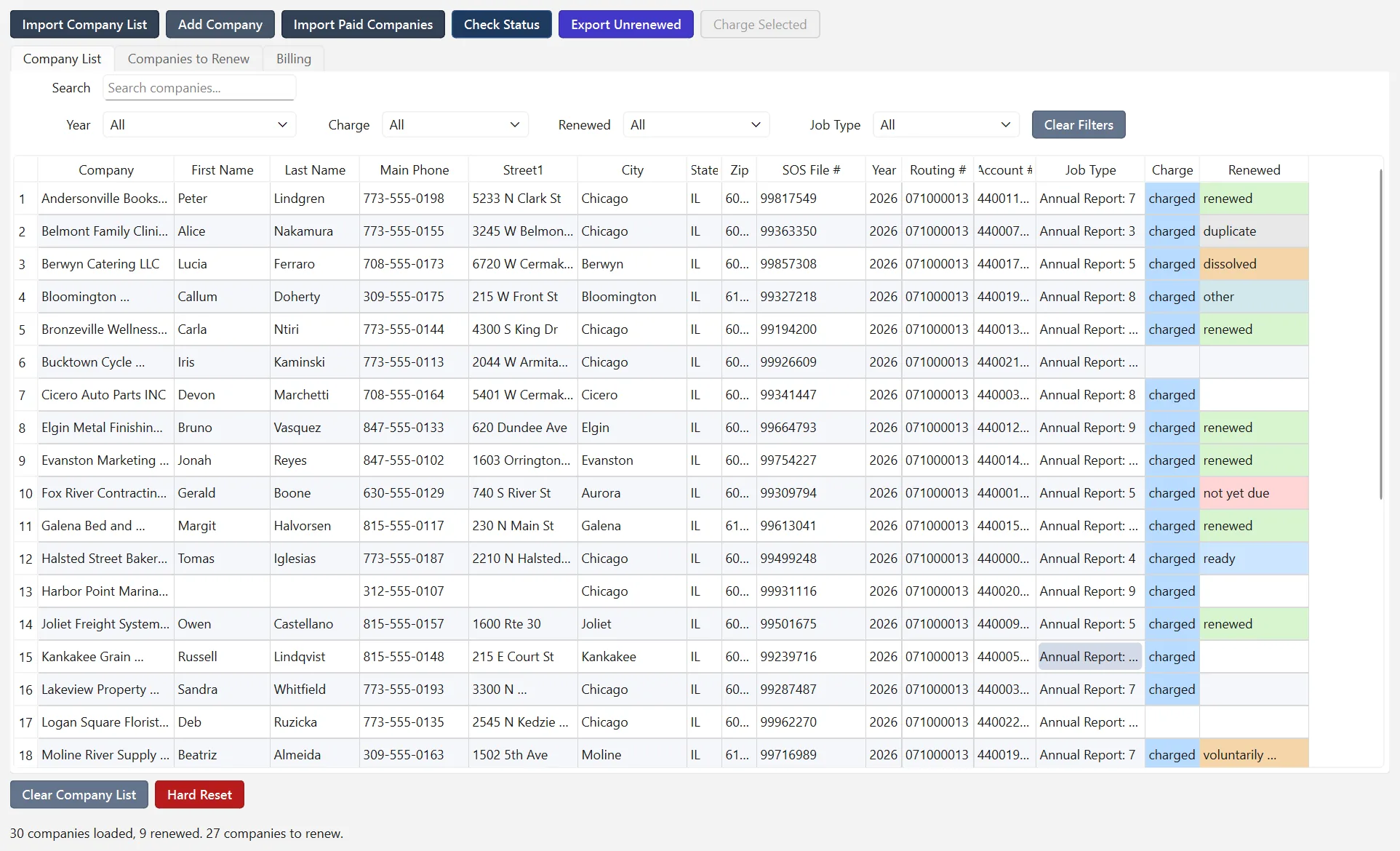
Task: Click the 'not yet due' status cell
Action: [x=1254, y=493]
